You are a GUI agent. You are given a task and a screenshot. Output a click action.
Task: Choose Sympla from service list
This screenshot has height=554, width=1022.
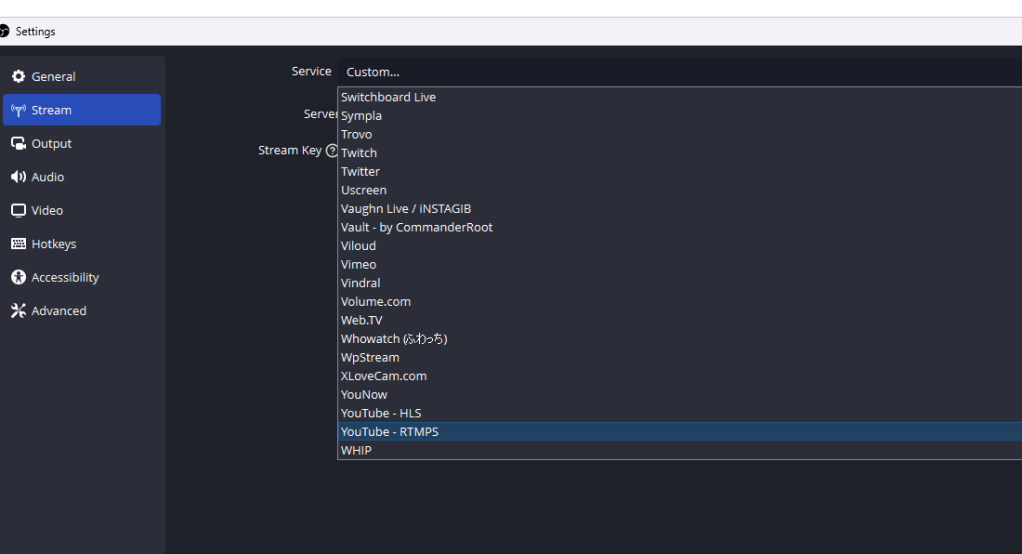pyautogui.click(x=680, y=115)
